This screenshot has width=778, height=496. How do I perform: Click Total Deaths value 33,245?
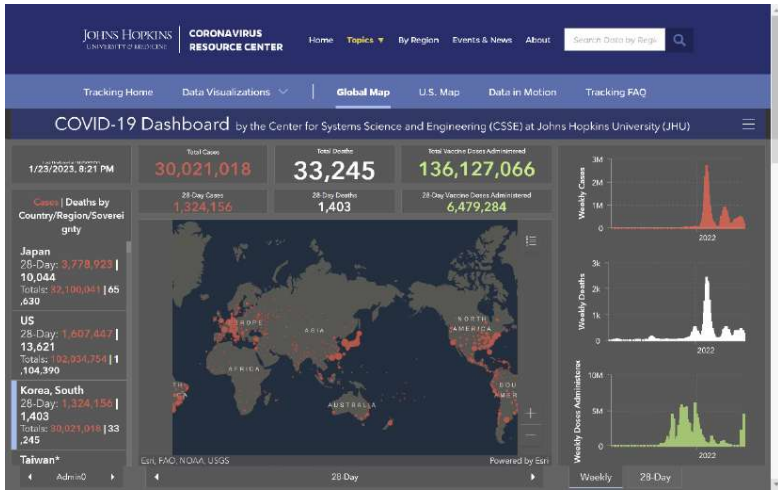334,171
